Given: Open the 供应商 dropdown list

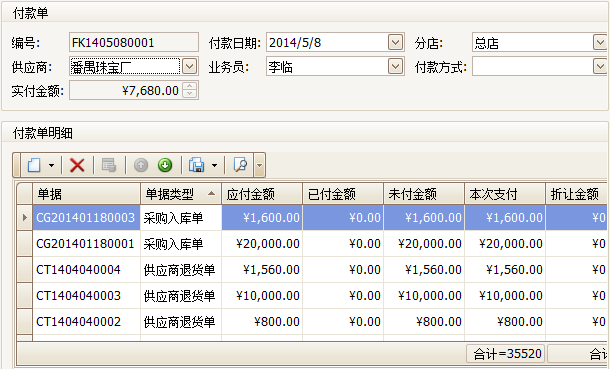Looking at the screenshot, I should 189,66.
